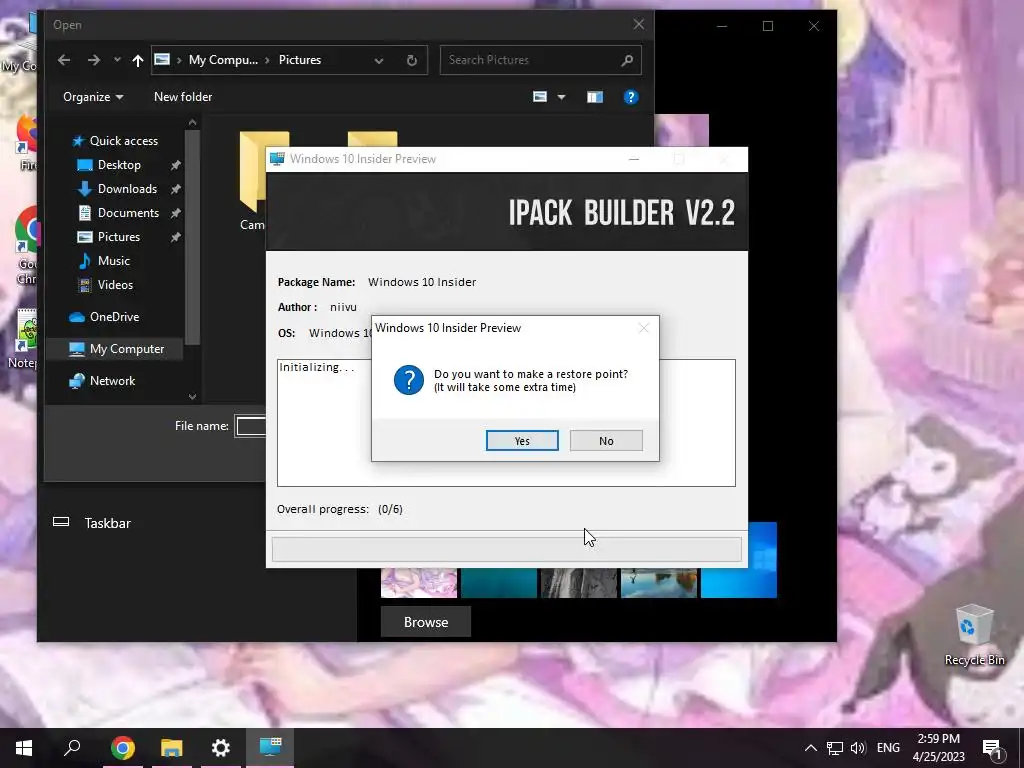Minimize the IPack Builder installer window
This screenshot has width=1024, height=768.
[633, 159]
